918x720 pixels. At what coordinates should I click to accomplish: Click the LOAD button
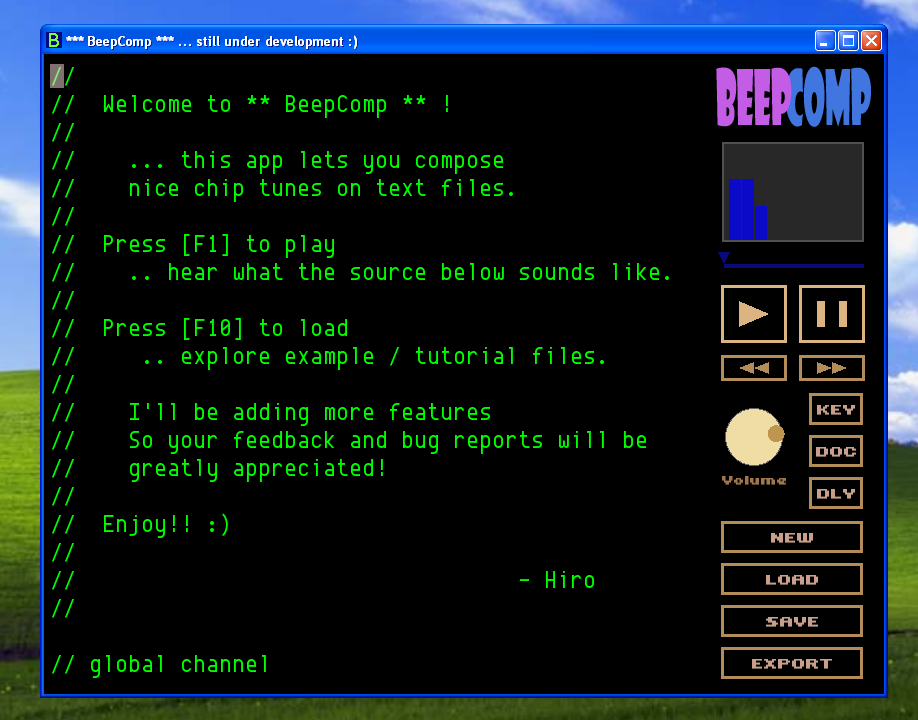792,580
